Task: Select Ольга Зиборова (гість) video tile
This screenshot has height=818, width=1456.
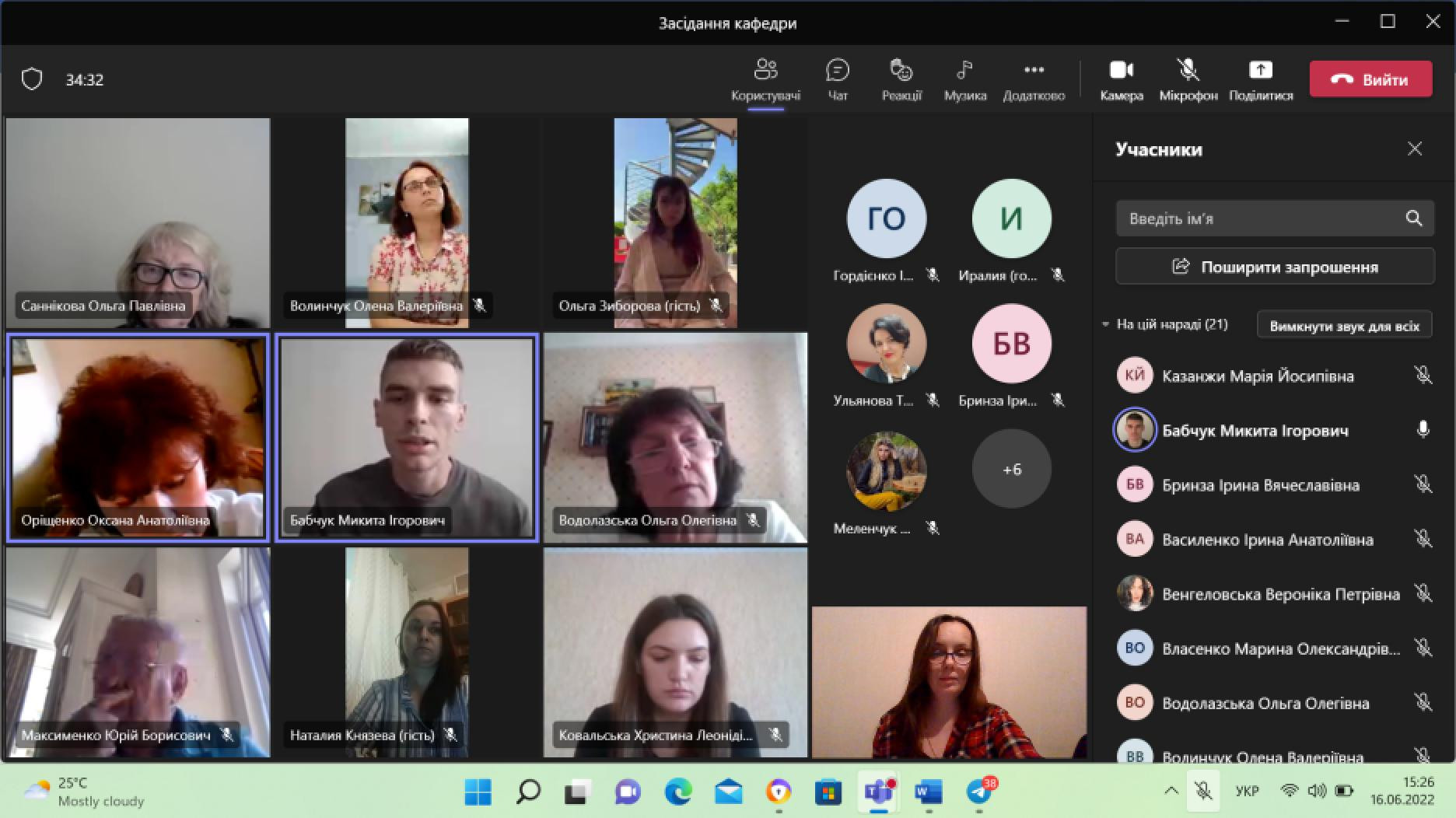Action: pos(675,222)
